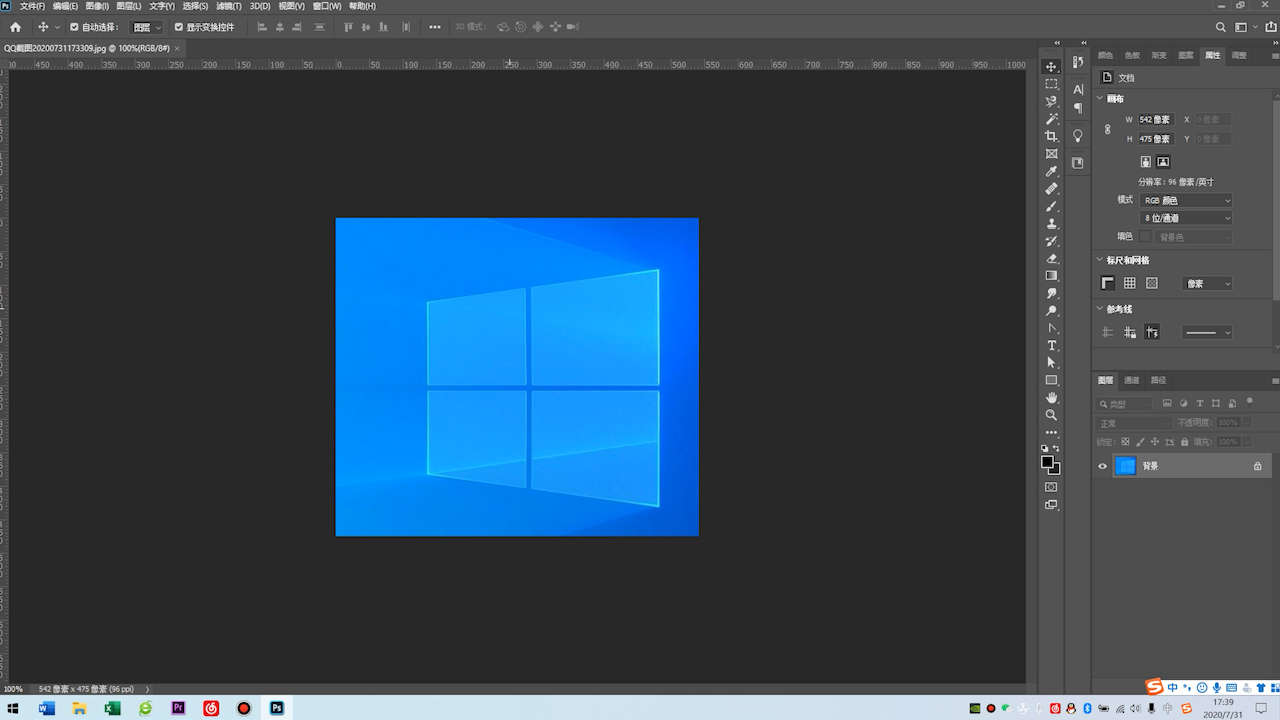Open the Character panel icon
Screen dimensions: 1280x720
(1078, 90)
